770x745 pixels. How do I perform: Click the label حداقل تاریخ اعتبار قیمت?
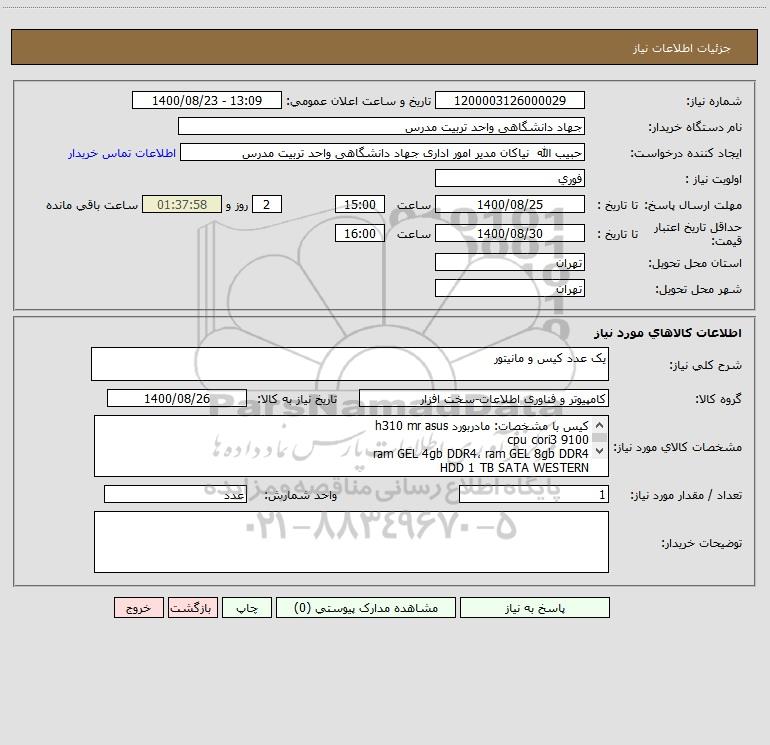pos(698,234)
